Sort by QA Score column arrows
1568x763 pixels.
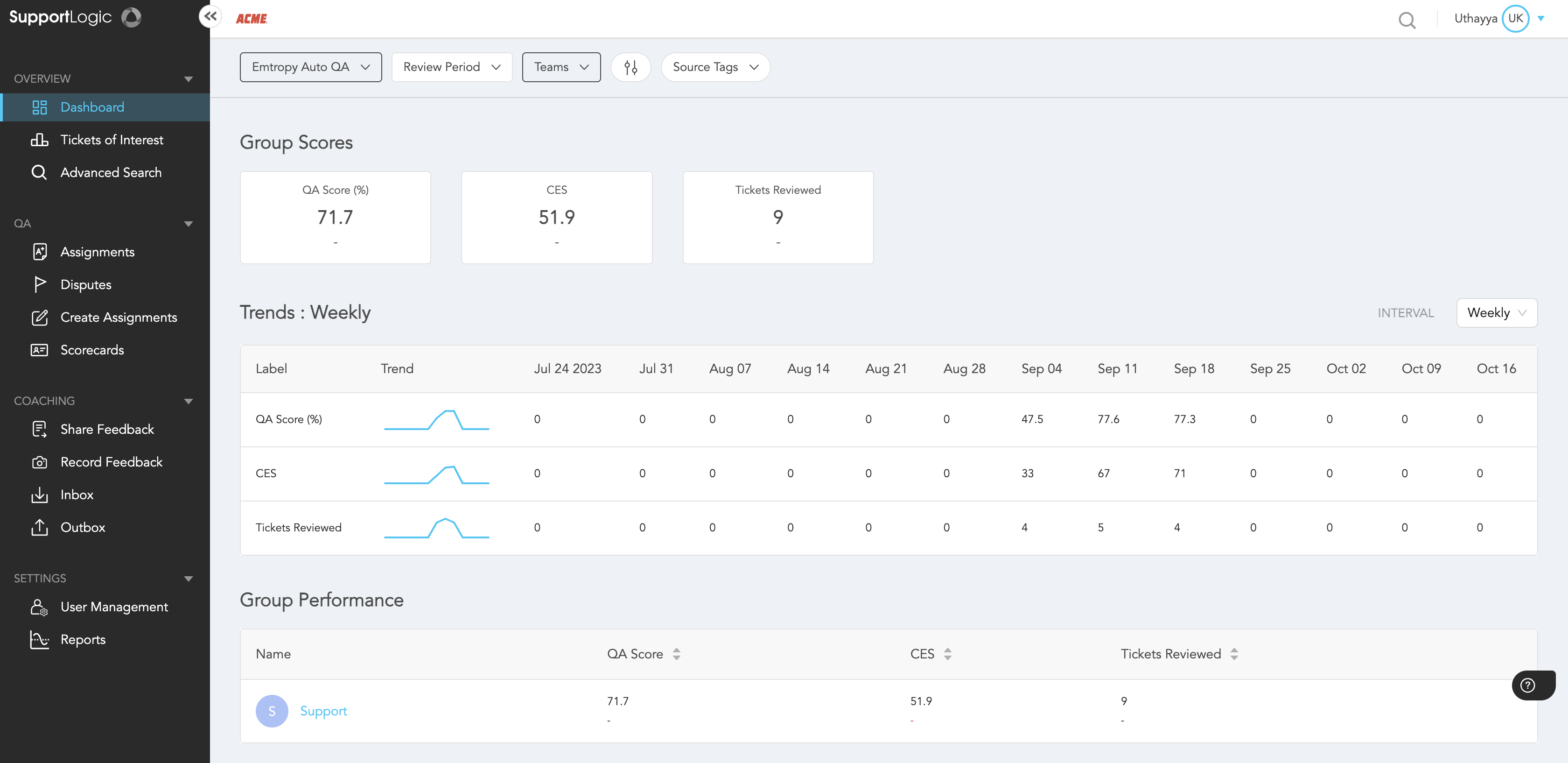point(677,654)
